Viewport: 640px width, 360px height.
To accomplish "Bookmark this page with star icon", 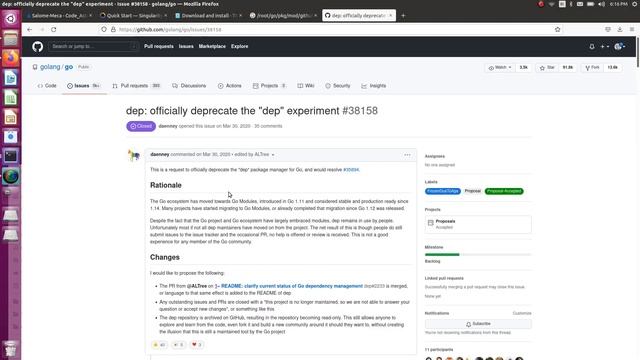I will [558, 29].
